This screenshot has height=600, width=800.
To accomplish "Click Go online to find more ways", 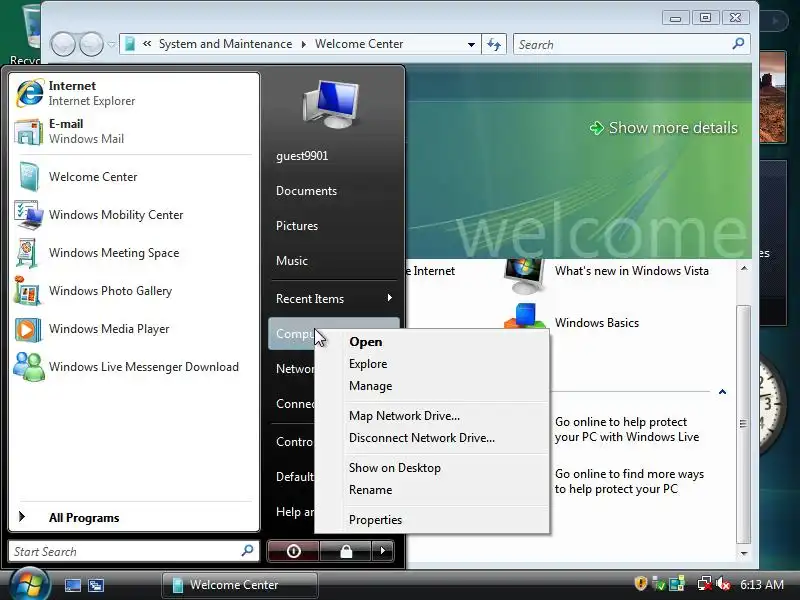I will [x=629, y=481].
